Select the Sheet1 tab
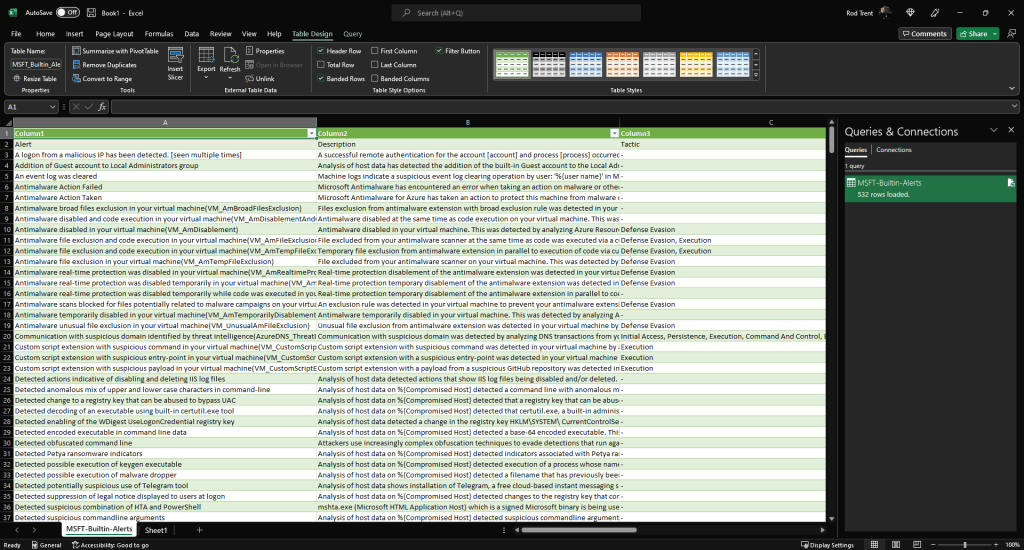Viewport: 1024px width, 550px height. coord(156,530)
